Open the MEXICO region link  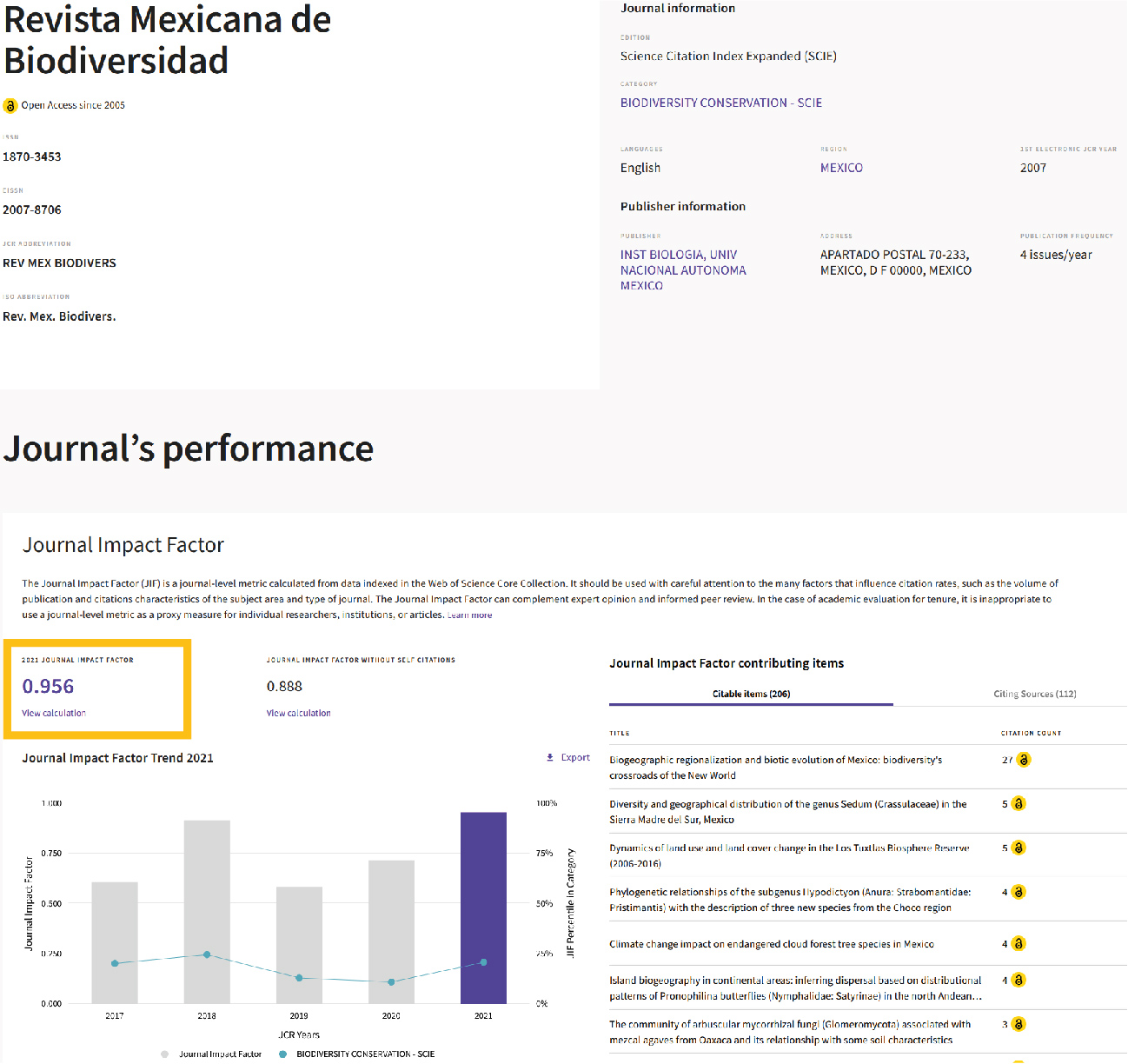coord(841,168)
